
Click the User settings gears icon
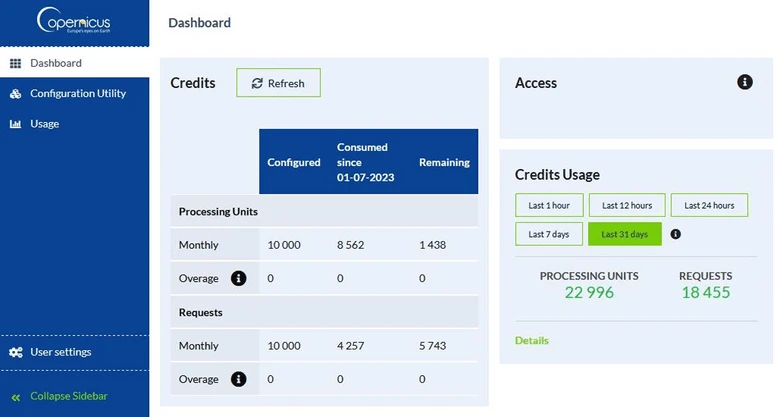(x=15, y=352)
